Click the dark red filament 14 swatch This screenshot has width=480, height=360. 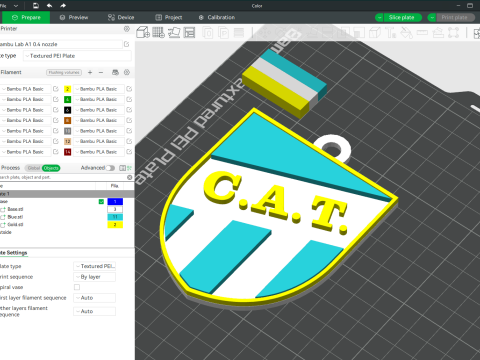pyautogui.click(x=68, y=152)
